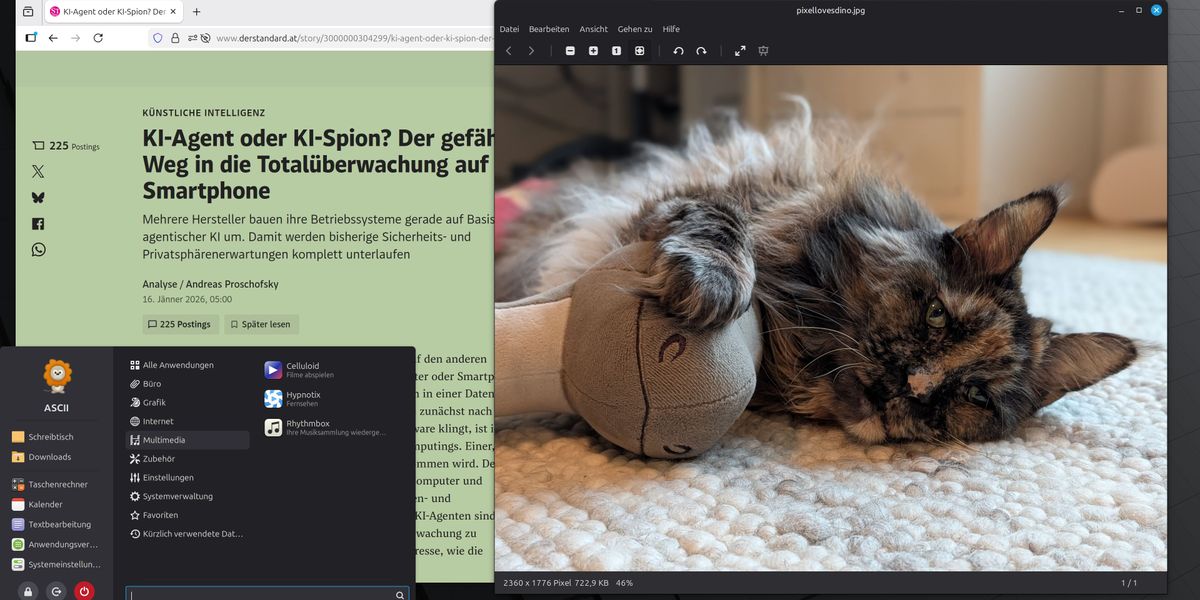Rotate the image counterclockwise
1200x600 pixels.
click(x=678, y=51)
